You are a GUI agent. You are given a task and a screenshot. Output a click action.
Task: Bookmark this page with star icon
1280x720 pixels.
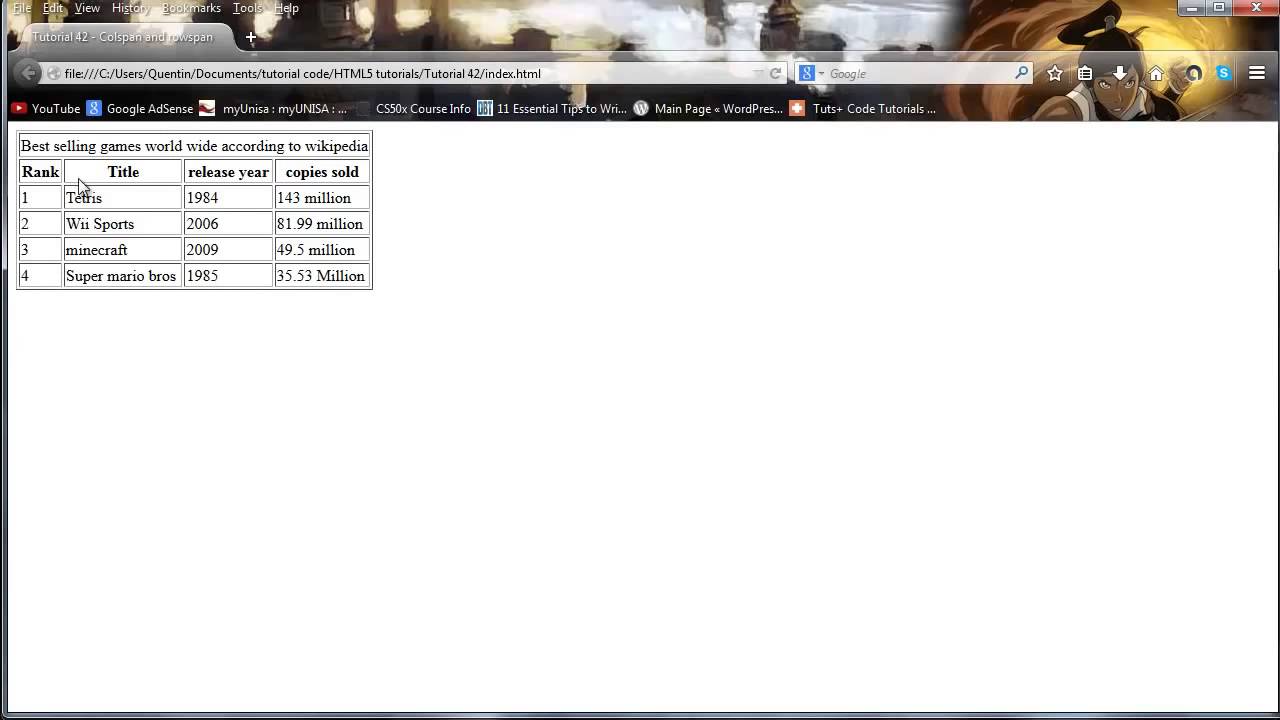point(1055,73)
